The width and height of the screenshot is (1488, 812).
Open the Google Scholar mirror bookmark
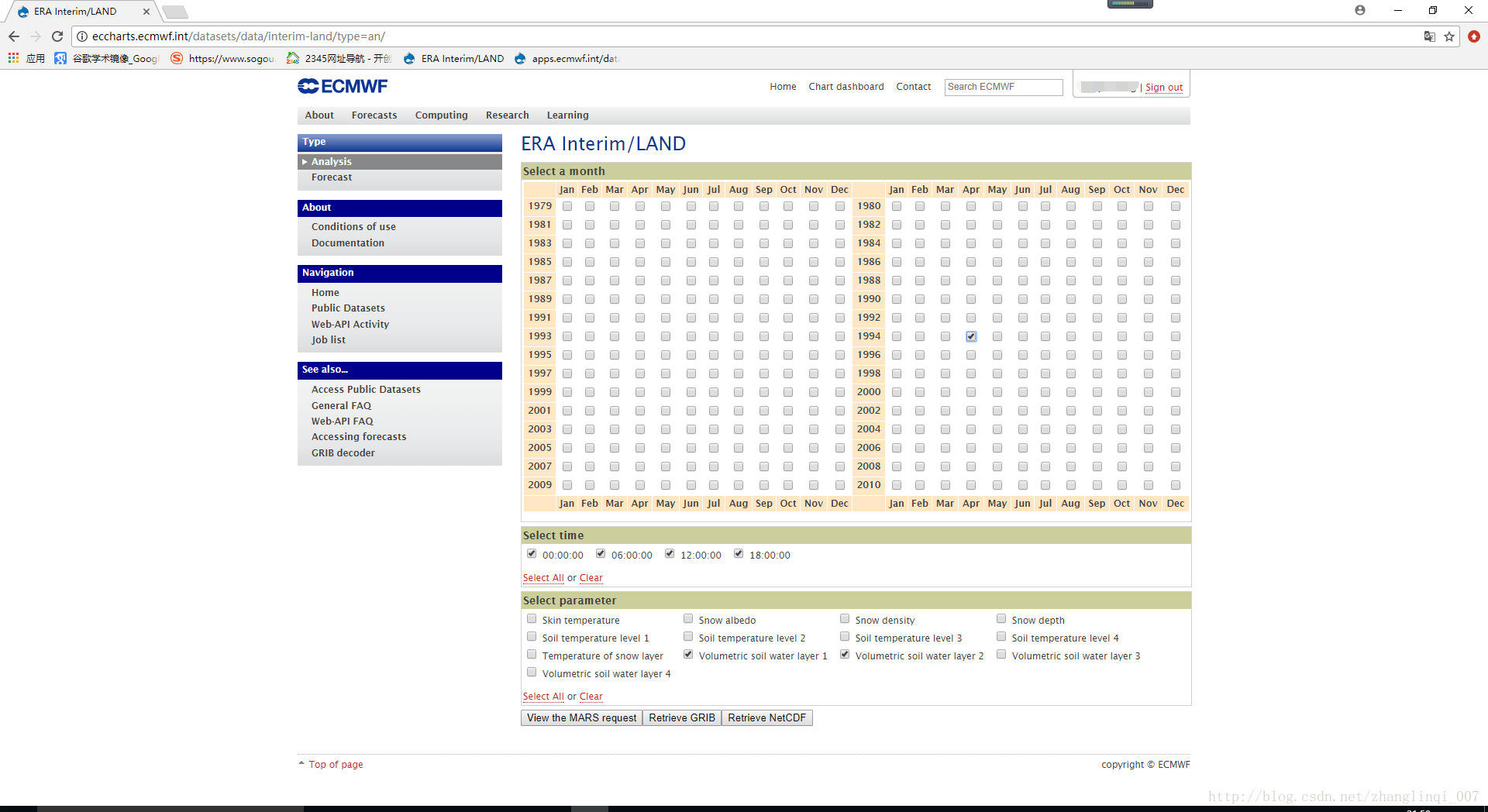(x=107, y=58)
